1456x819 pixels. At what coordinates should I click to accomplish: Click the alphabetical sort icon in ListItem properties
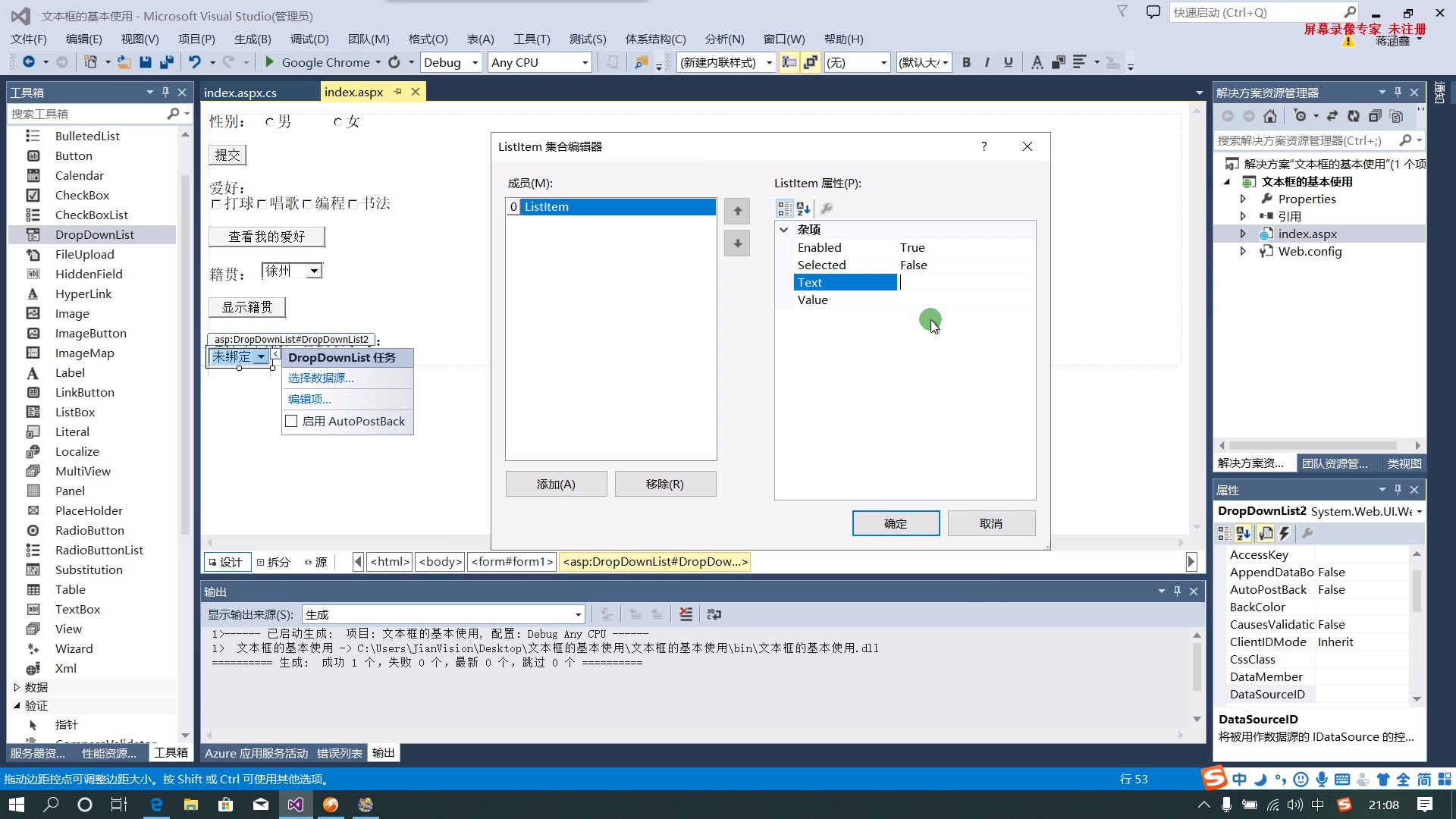804,209
